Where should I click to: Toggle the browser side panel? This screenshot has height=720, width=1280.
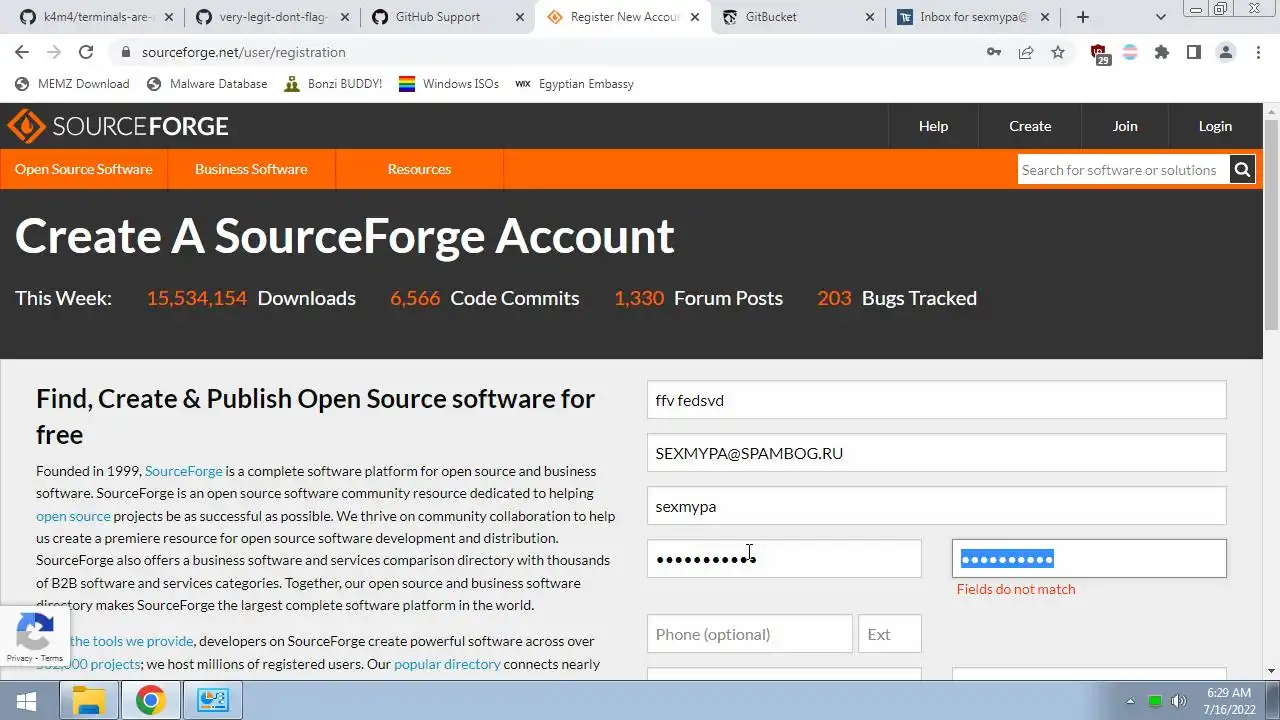[1194, 52]
